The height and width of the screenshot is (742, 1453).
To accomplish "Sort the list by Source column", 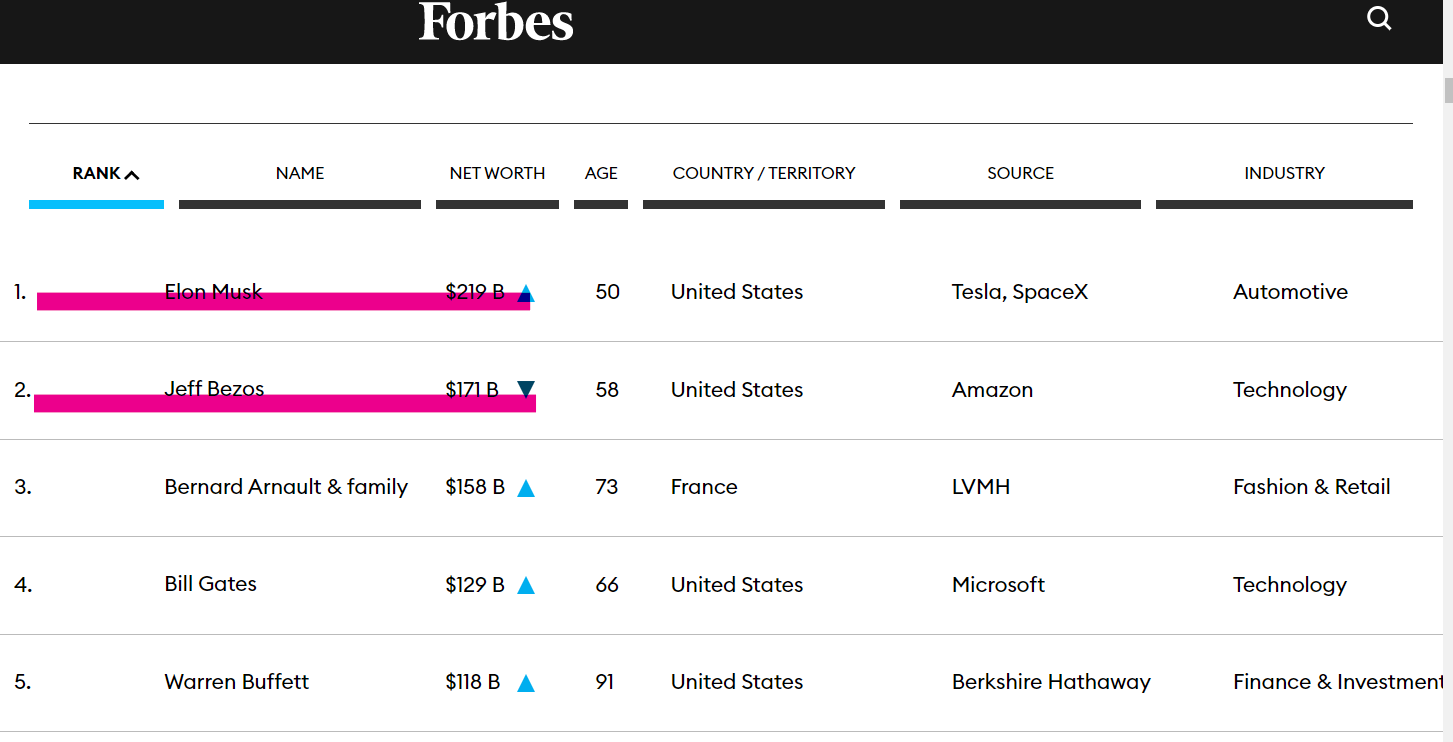I will pyautogui.click(x=1020, y=173).
